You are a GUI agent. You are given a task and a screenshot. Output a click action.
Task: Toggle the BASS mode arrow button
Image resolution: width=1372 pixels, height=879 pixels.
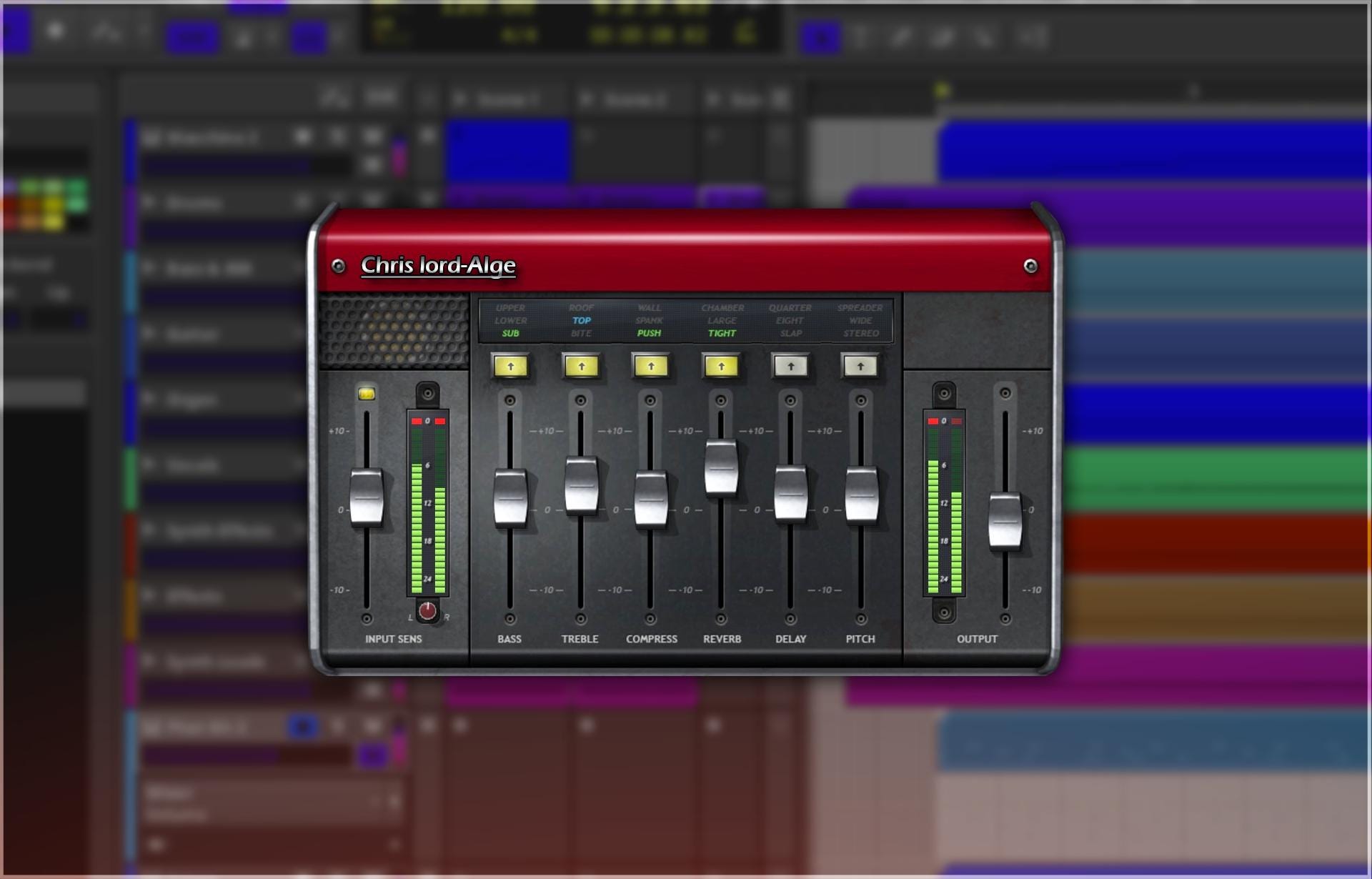point(510,366)
